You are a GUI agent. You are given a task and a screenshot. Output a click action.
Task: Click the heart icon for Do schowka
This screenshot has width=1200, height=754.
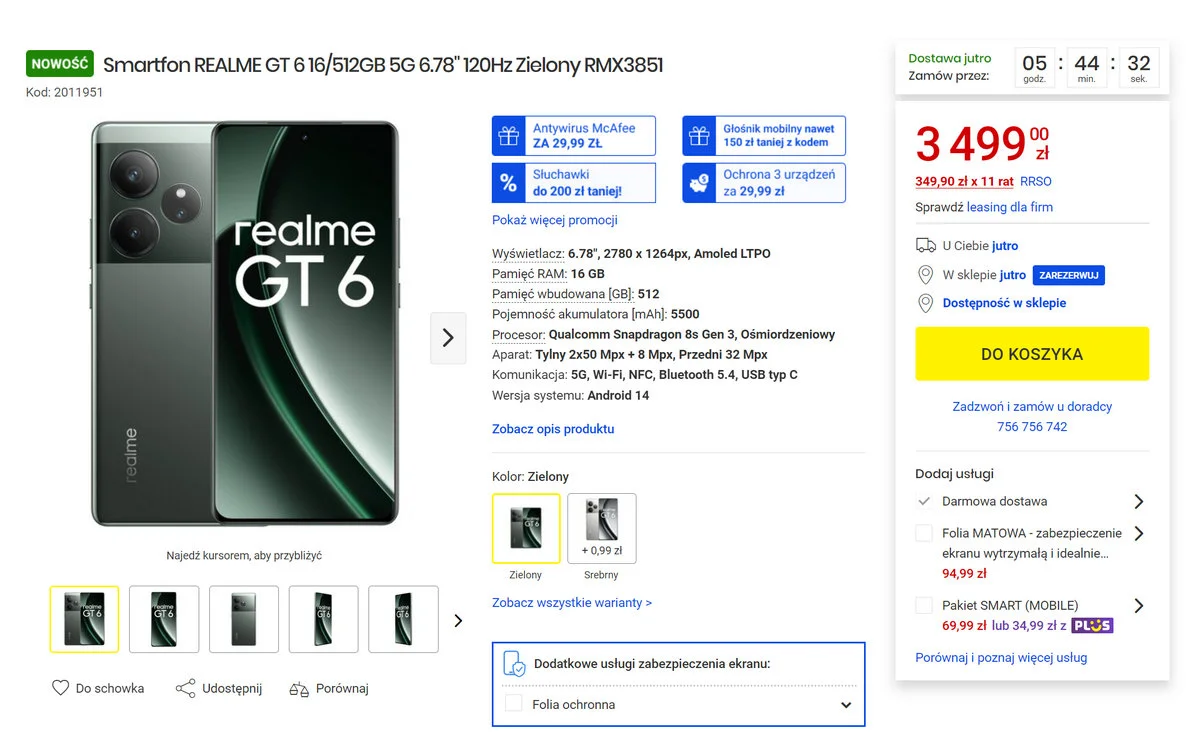click(x=61, y=688)
